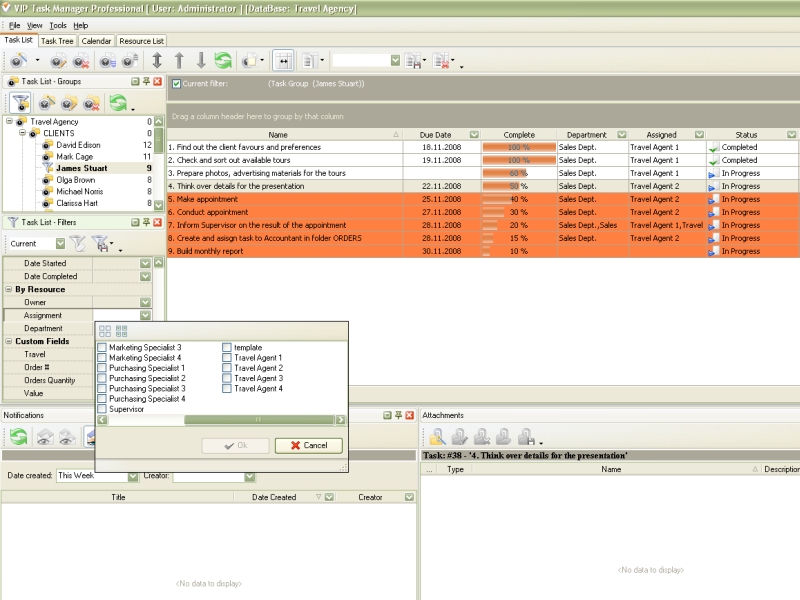The image size is (800, 600).
Task: Open the This Week date created dropdown
Action: pos(133,476)
